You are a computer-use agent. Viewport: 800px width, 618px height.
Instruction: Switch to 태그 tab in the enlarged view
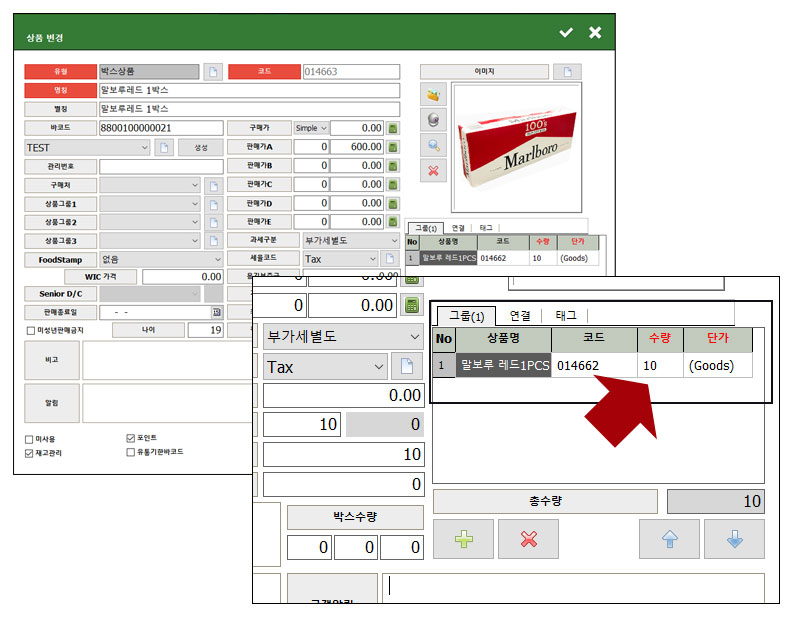pos(566,316)
